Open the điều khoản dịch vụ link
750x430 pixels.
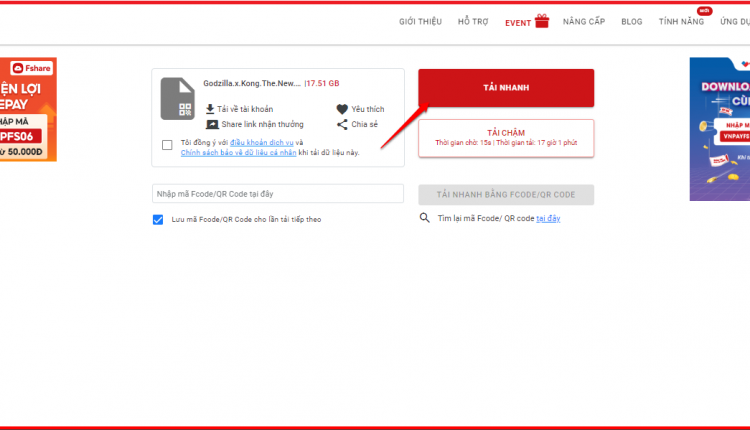point(262,143)
